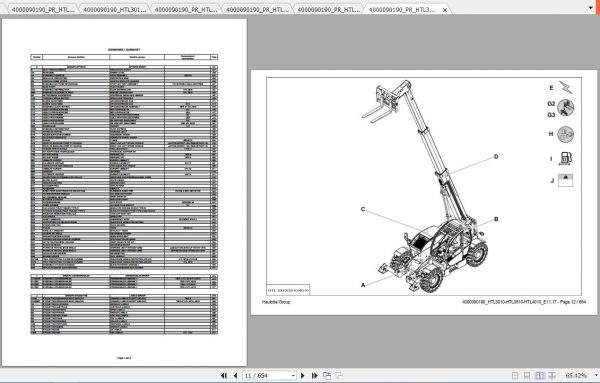
Task: Open the tab list dropdown at top right
Action: (590, 8)
